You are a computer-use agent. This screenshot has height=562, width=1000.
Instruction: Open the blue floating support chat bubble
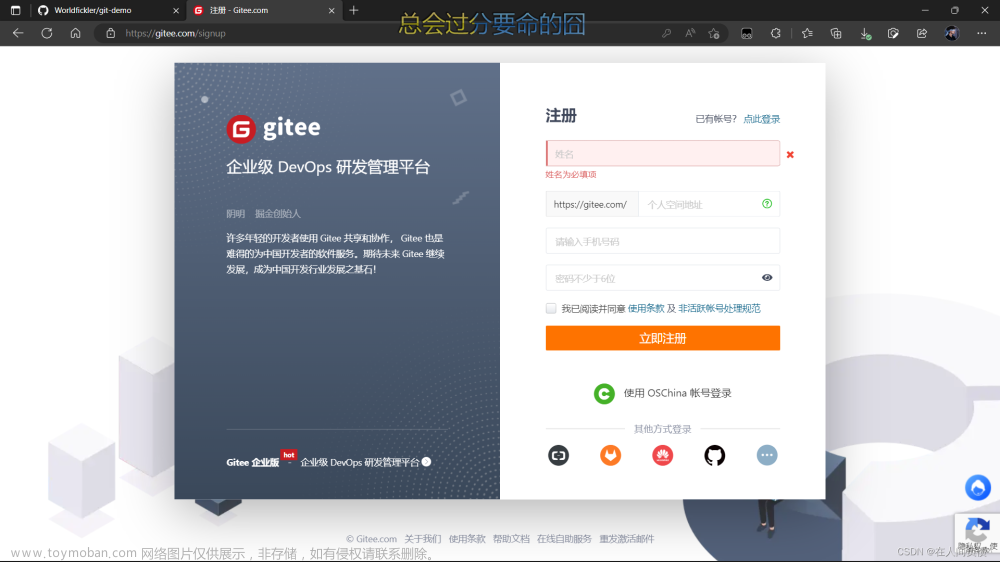point(978,487)
